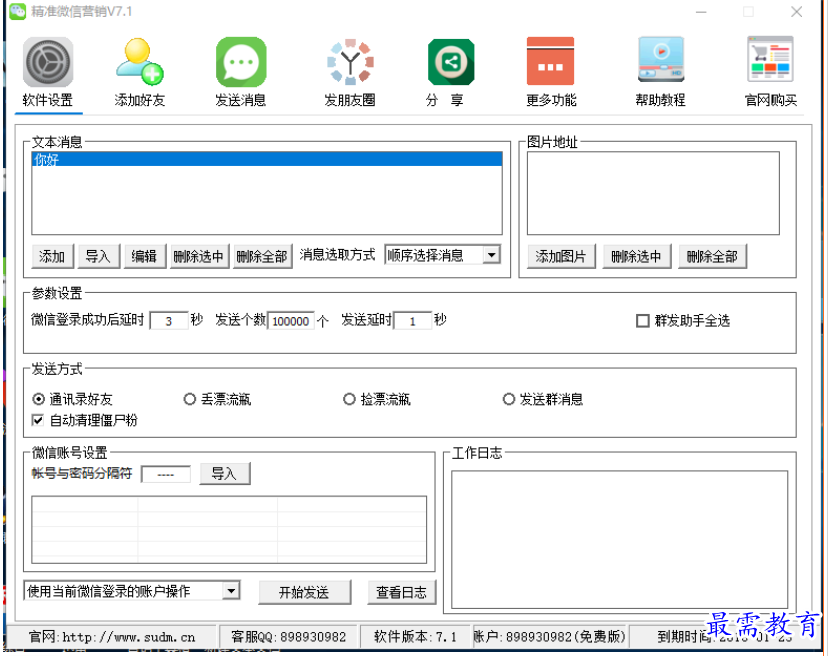Click 发送个数 input with 100000
Viewport: 828px width, 656px height.
[291, 321]
